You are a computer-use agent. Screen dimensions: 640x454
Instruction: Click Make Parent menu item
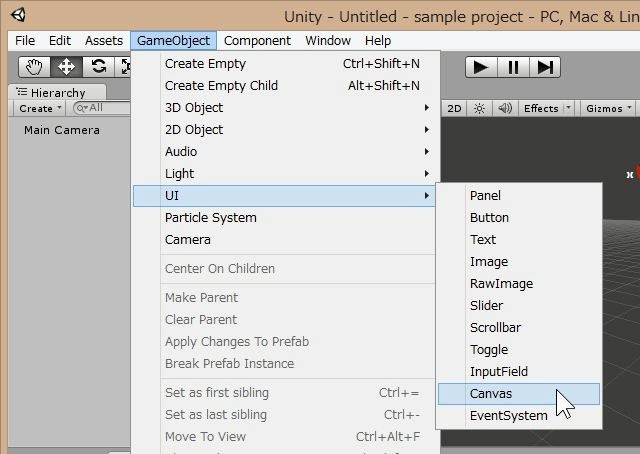(286, 298)
